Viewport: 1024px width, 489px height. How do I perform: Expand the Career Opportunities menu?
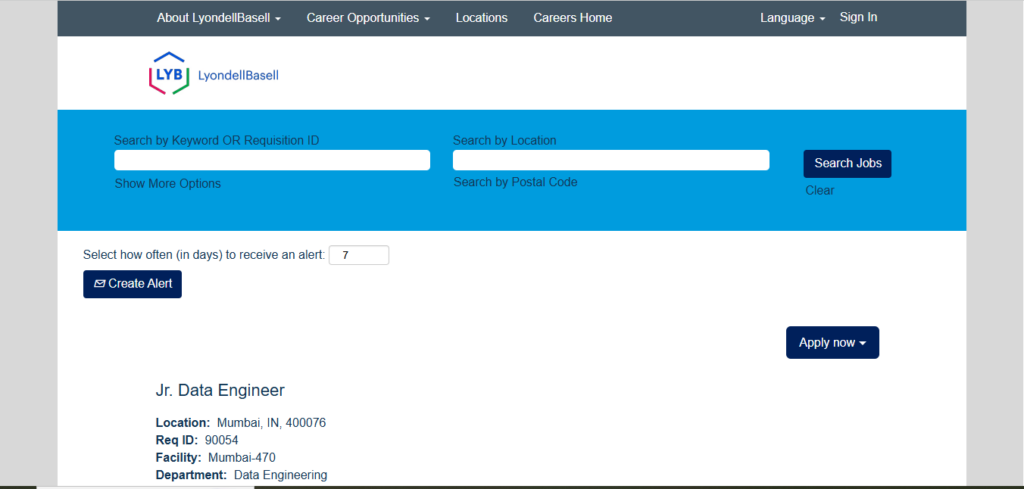368,18
